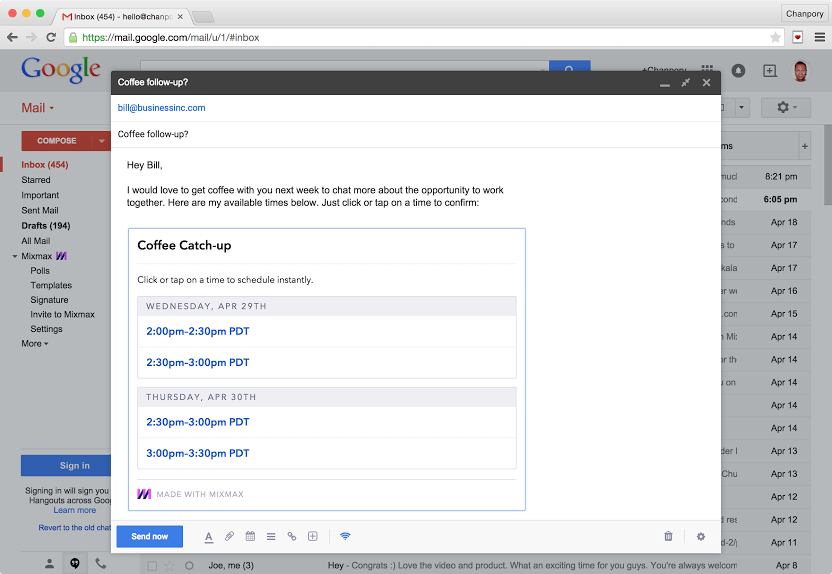Click the Send now button
Viewport: 832px width, 574px height.
pyautogui.click(x=150, y=536)
